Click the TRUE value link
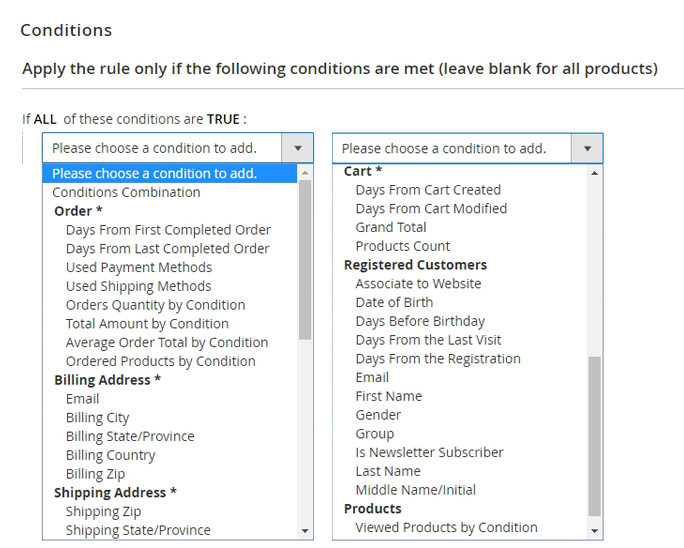 click(x=223, y=119)
